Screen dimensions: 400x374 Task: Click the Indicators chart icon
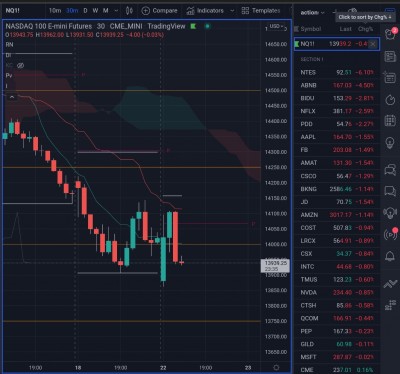point(190,11)
